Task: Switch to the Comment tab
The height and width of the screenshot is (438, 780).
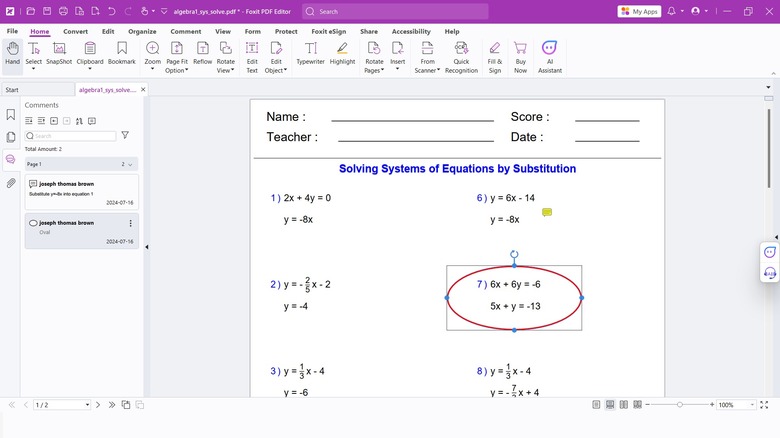Action: [x=186, y=31]
